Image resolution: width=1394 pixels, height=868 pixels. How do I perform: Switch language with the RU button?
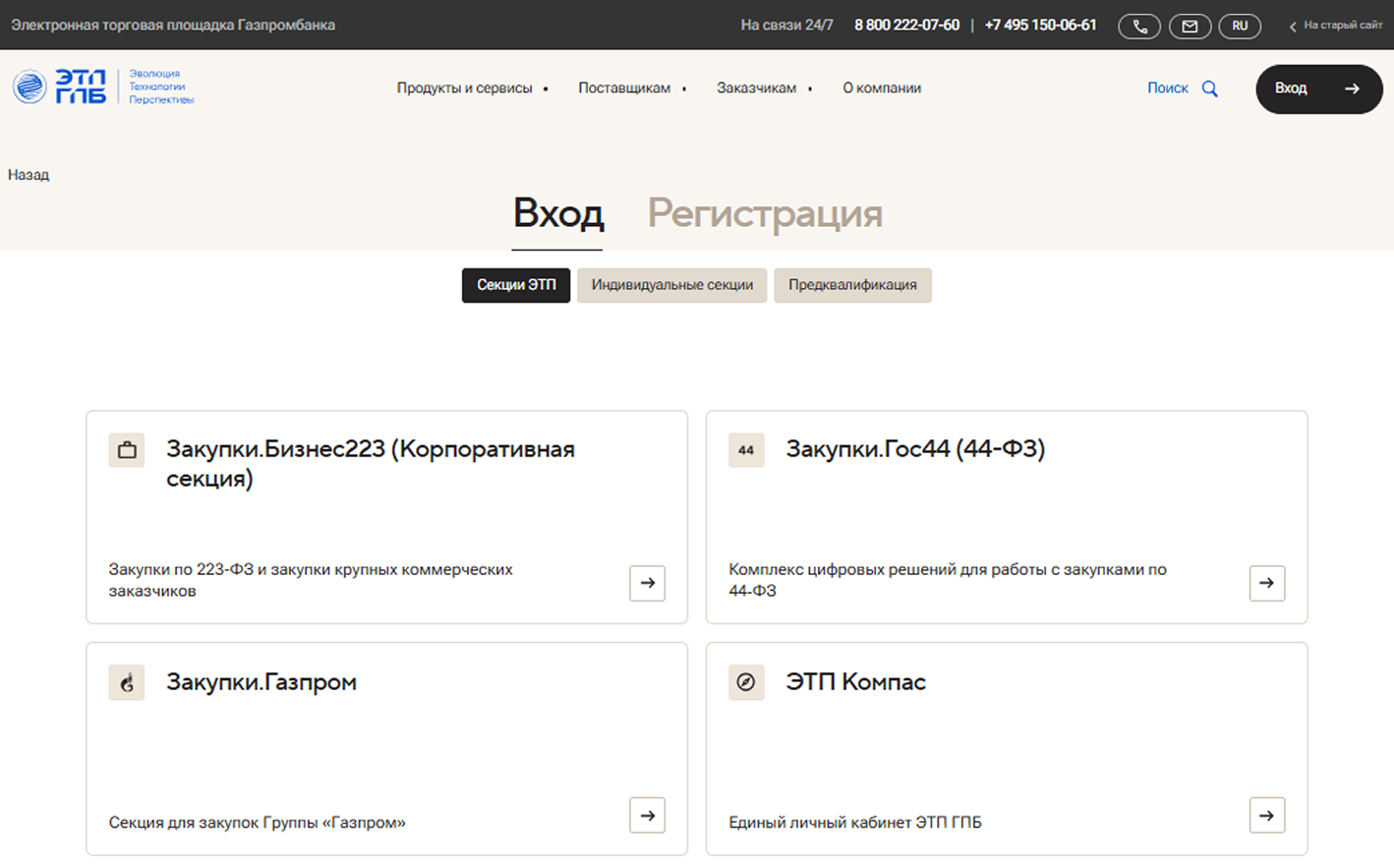[1240, 27]
